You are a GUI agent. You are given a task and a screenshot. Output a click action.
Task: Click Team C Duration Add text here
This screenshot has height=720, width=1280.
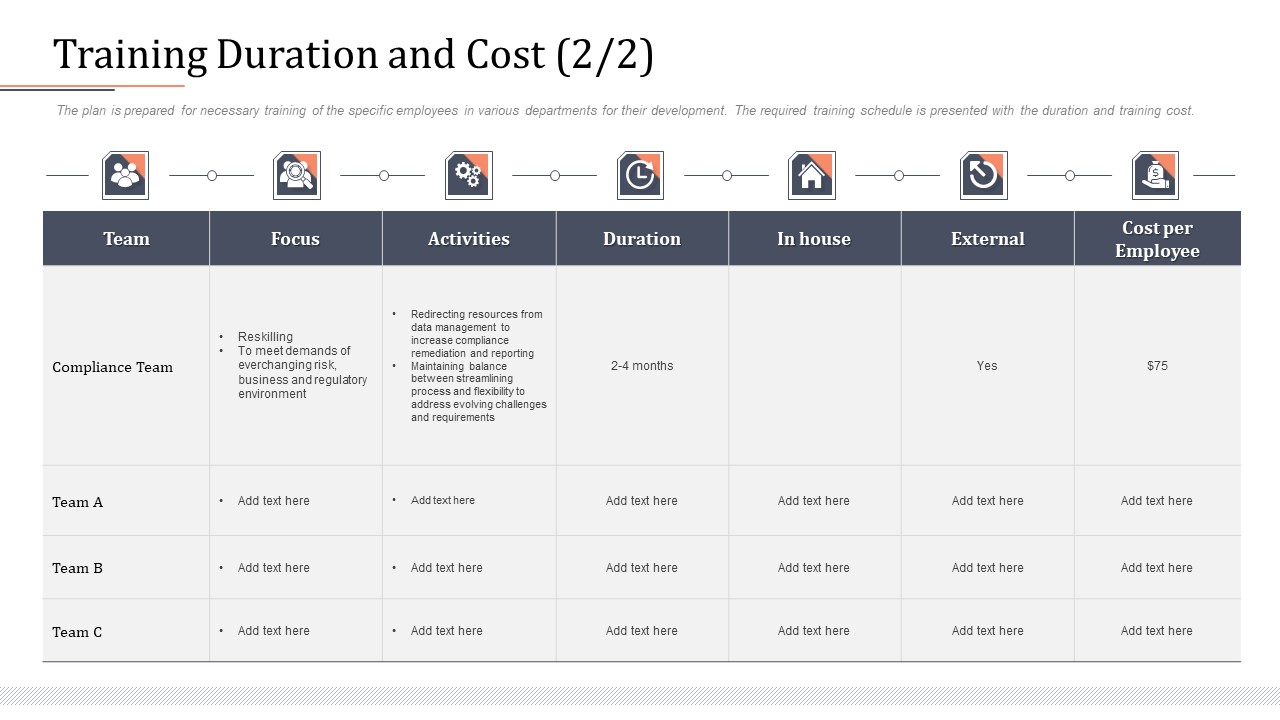642,631
